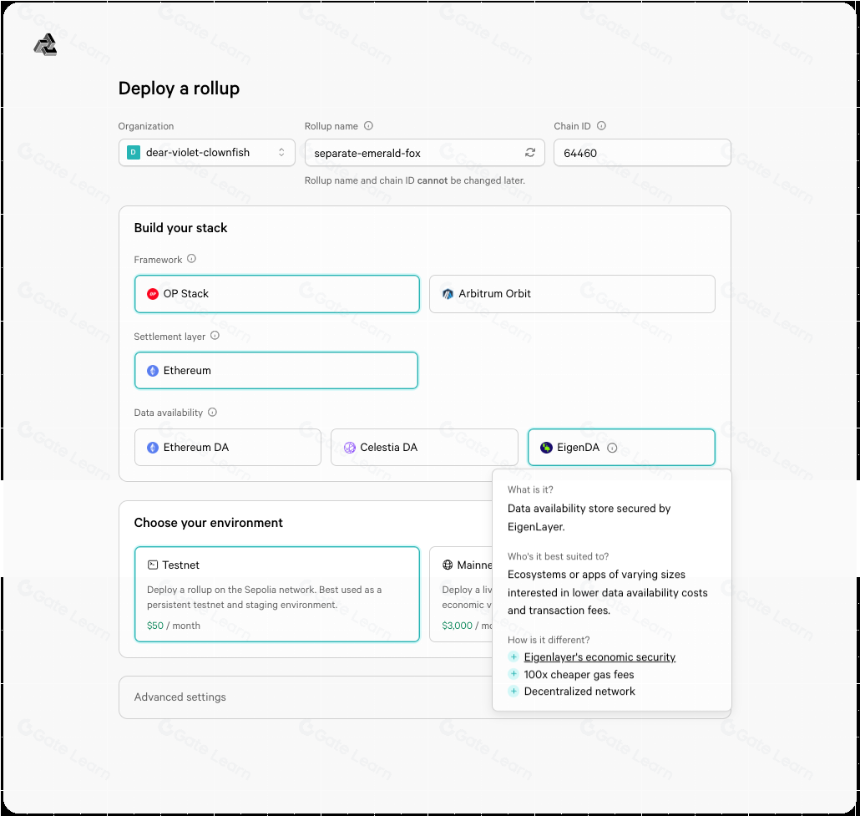
Task: Click the Arbitrum Orbit logo icon
Action: pyautogui.click(x=448, y=294)
